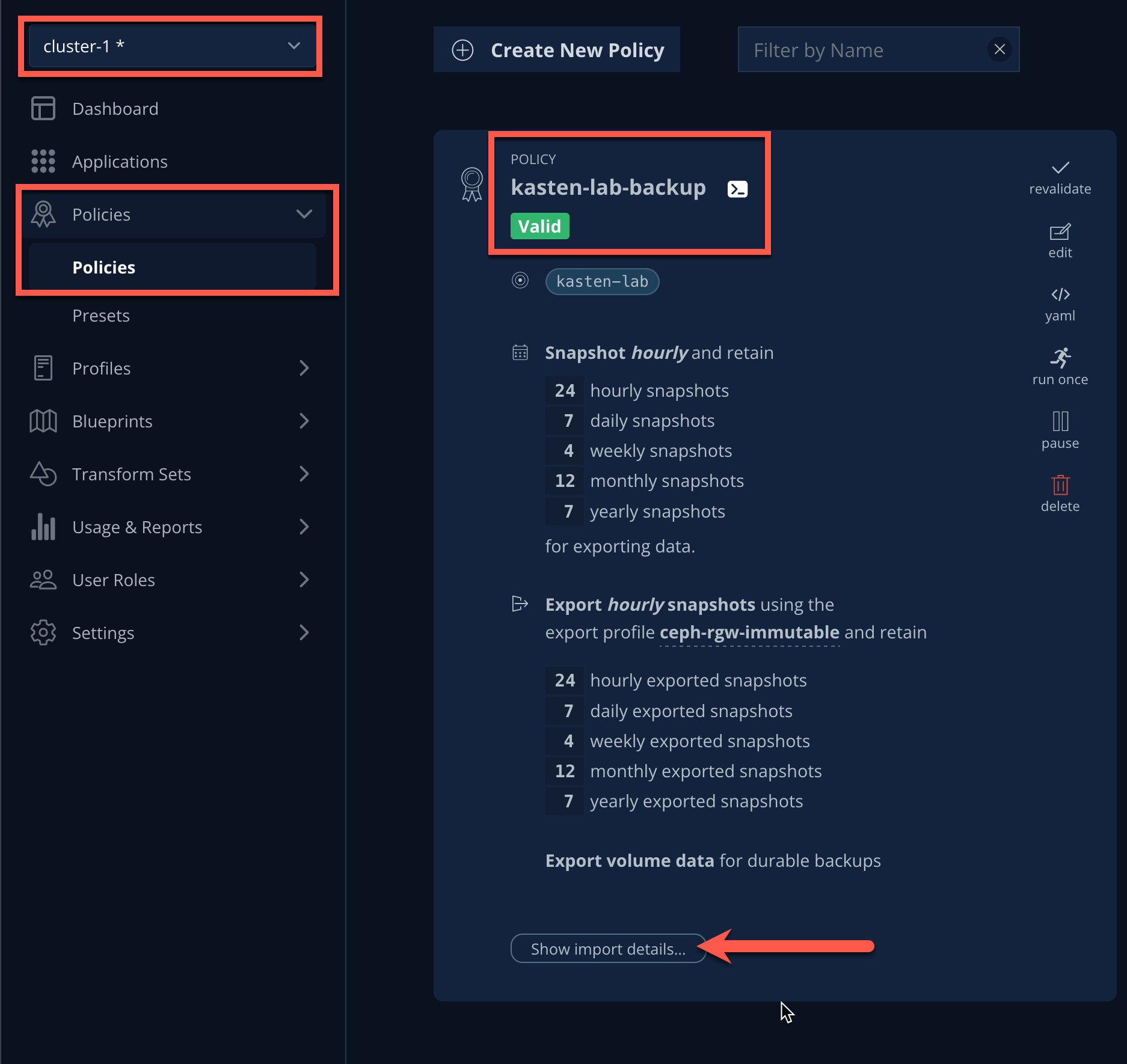Click the User Roles people icon
The height and width of the screenshot is (1064, 1127).
(43, 579)
